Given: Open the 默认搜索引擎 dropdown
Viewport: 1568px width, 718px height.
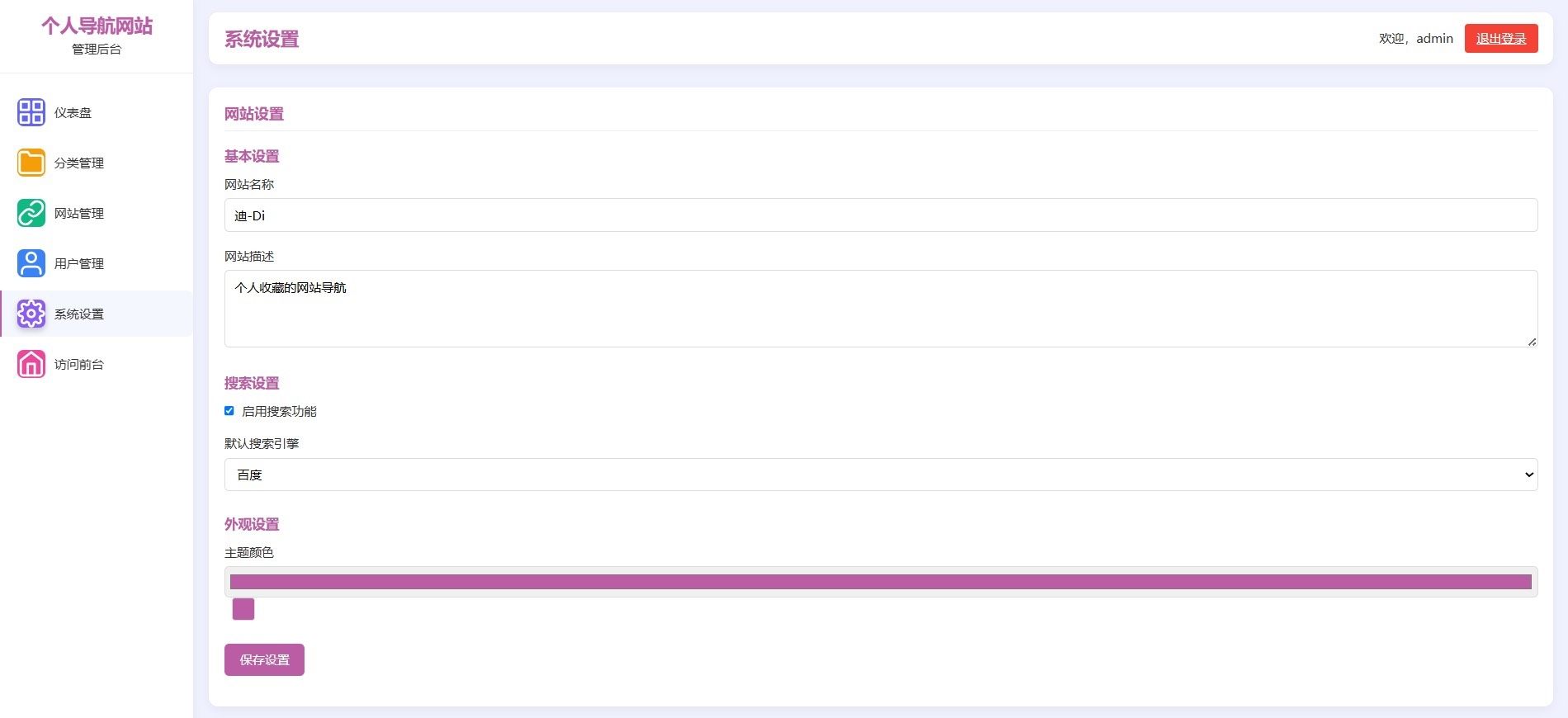Looking at the screenshot, I should (x=881, y=475).
